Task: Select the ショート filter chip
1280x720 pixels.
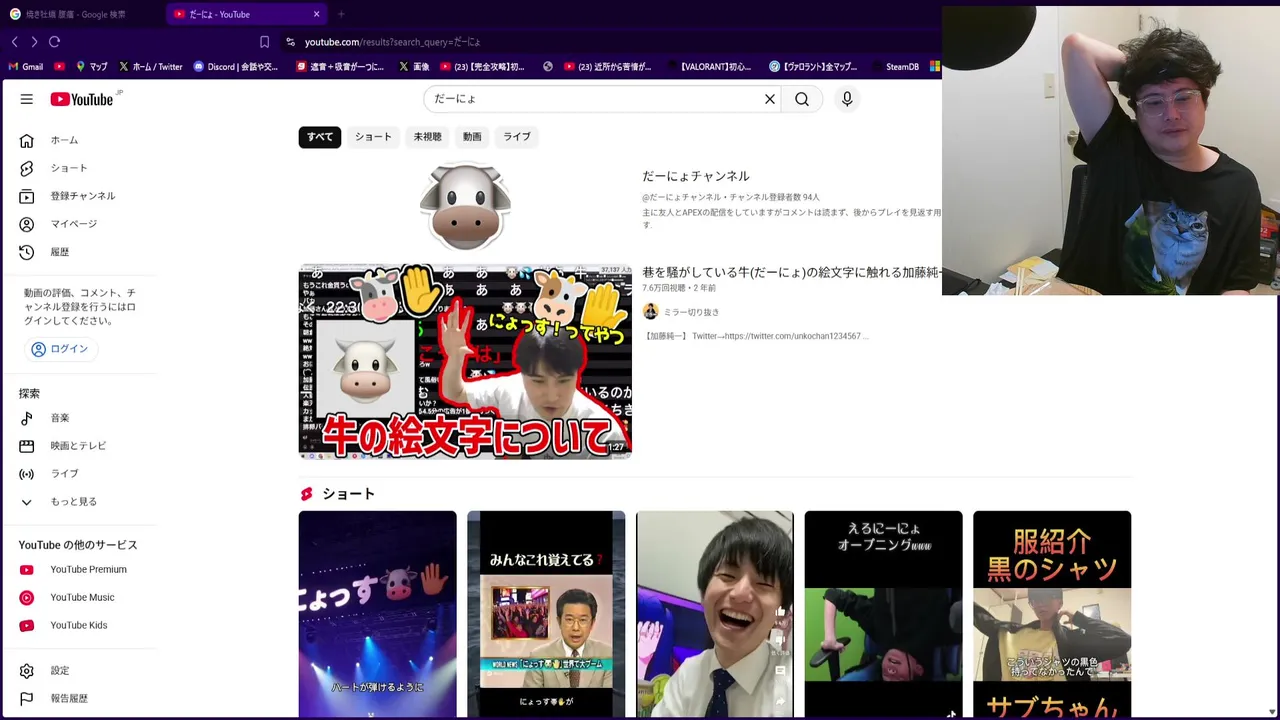Action: [373, 137]
